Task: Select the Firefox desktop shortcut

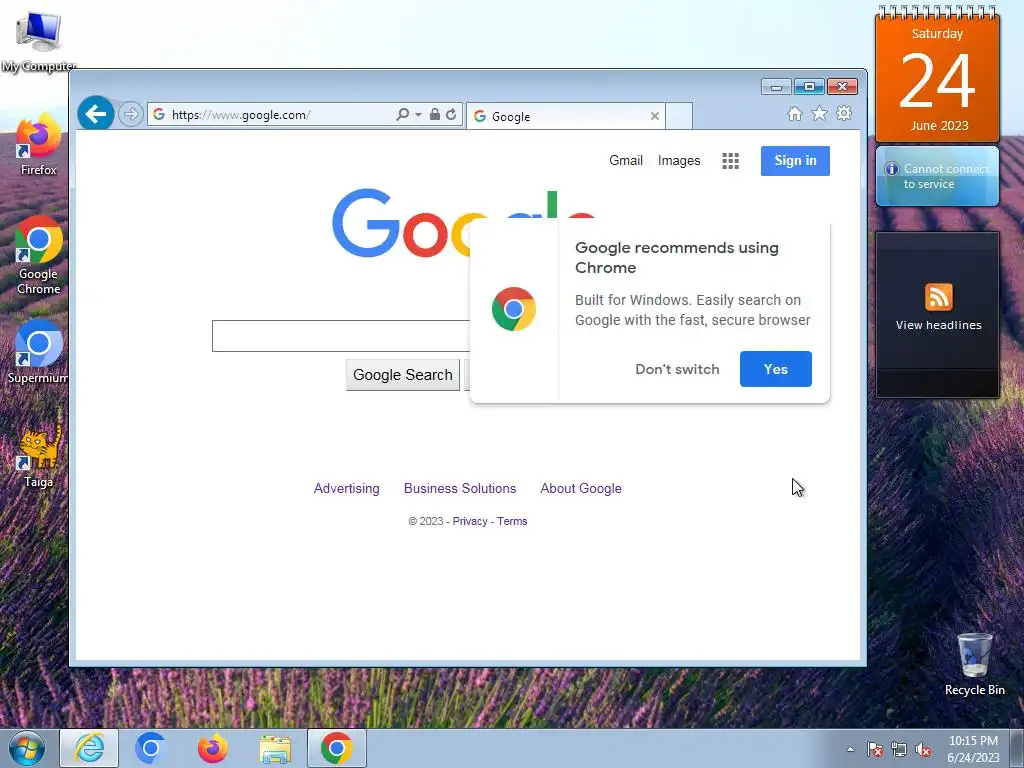Action: 39,145
